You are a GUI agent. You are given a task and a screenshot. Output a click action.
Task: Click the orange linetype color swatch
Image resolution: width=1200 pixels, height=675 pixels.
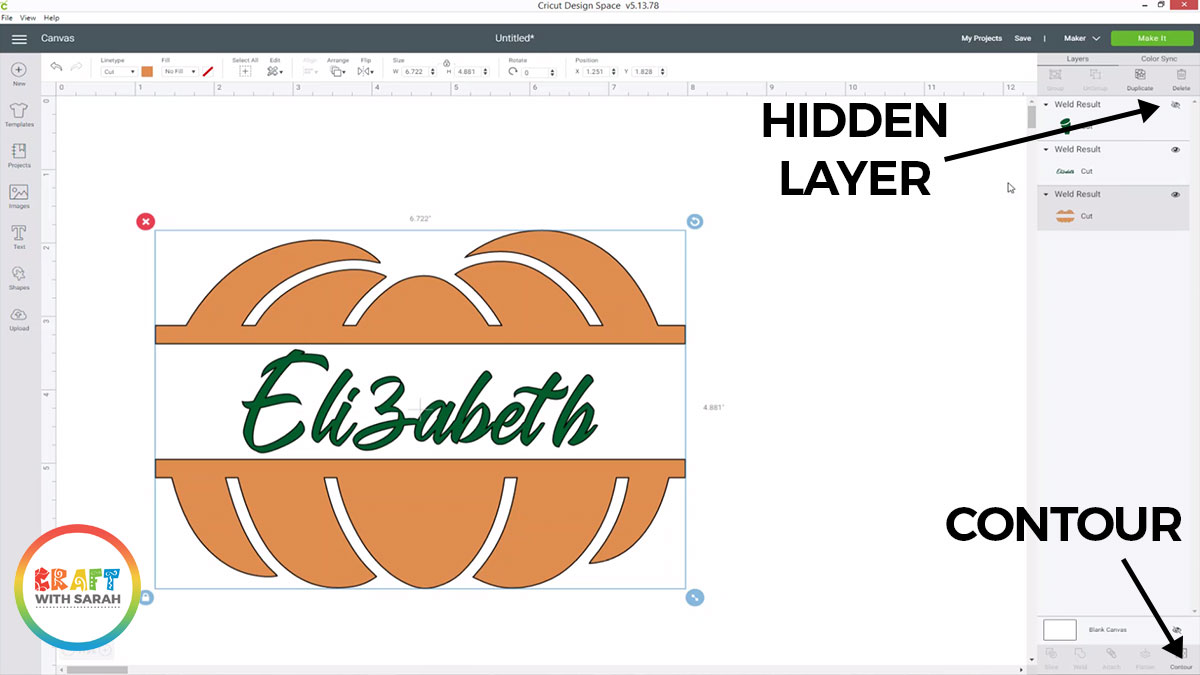click(147, 72)
